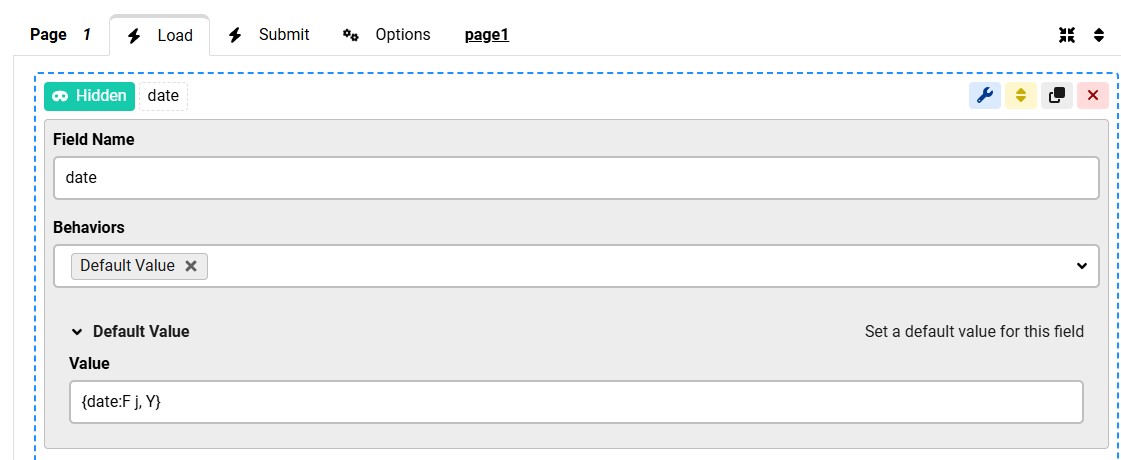This screenshot has width=1121, height=460.
Task: Click the black up-down arrows icon
Action: click(1099, 35)
